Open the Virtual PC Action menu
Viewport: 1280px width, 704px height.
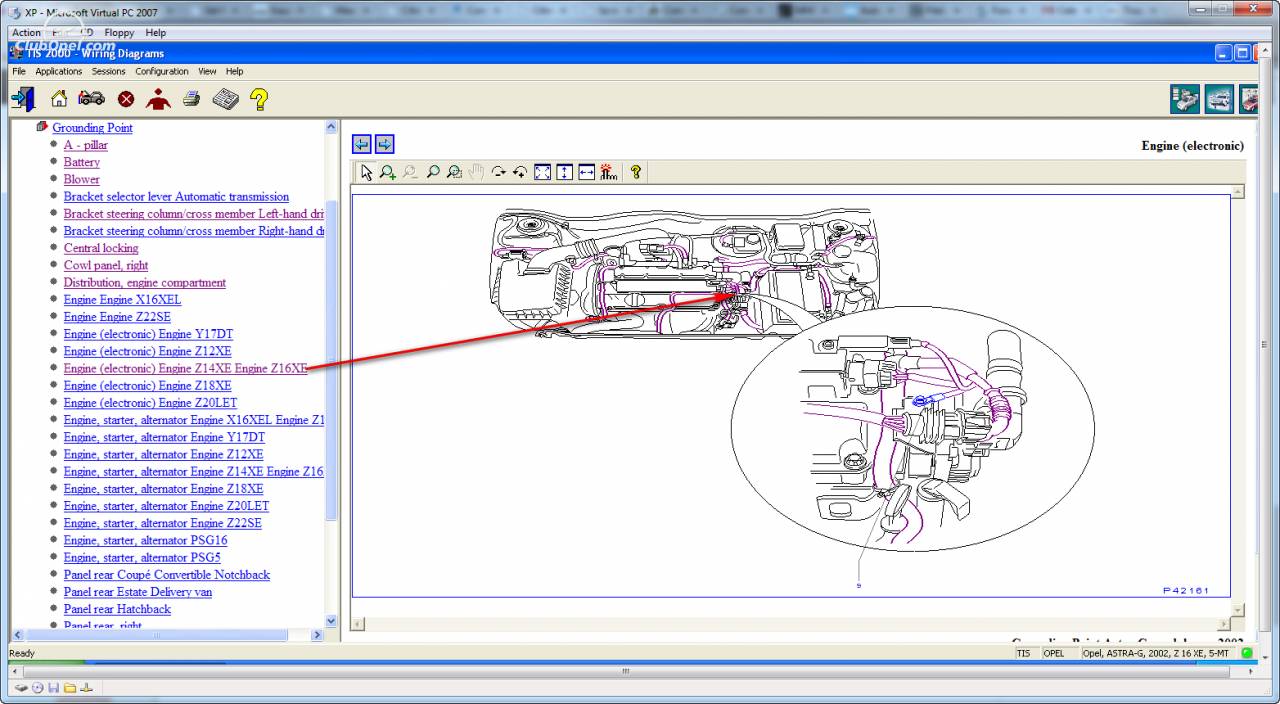26,32
